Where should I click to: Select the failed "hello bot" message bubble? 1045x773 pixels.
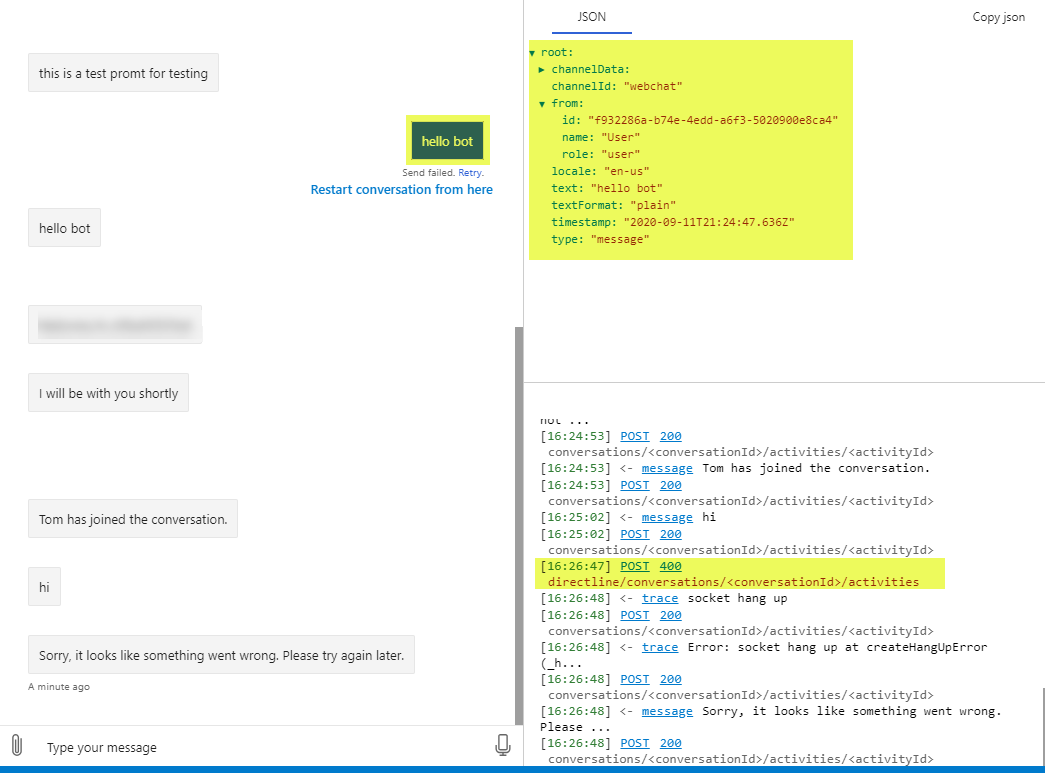pyautogui.click(x=447, y=140)
